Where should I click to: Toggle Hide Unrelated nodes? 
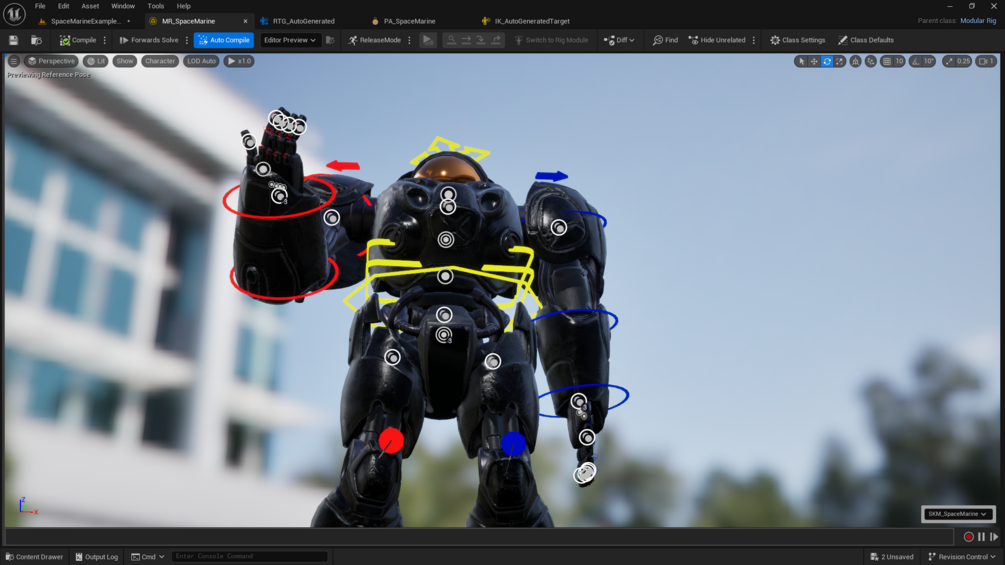point(717,40)
